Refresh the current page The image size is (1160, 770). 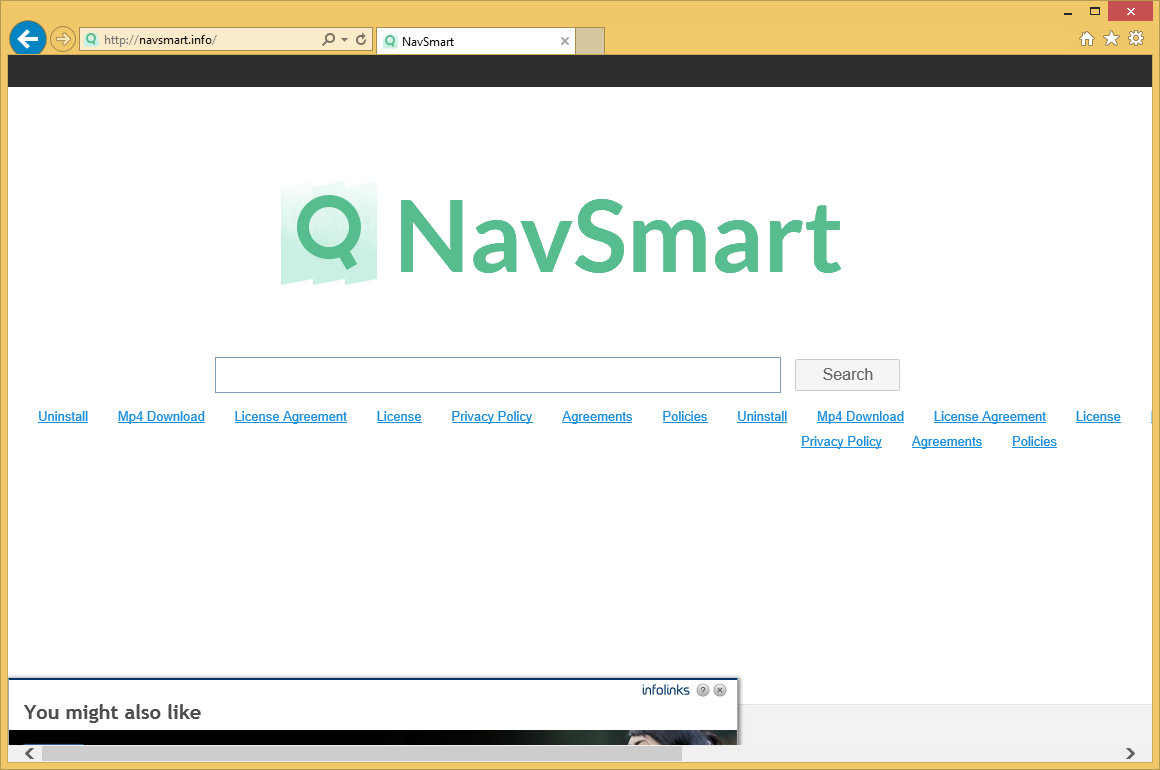[x=359, y=38]
